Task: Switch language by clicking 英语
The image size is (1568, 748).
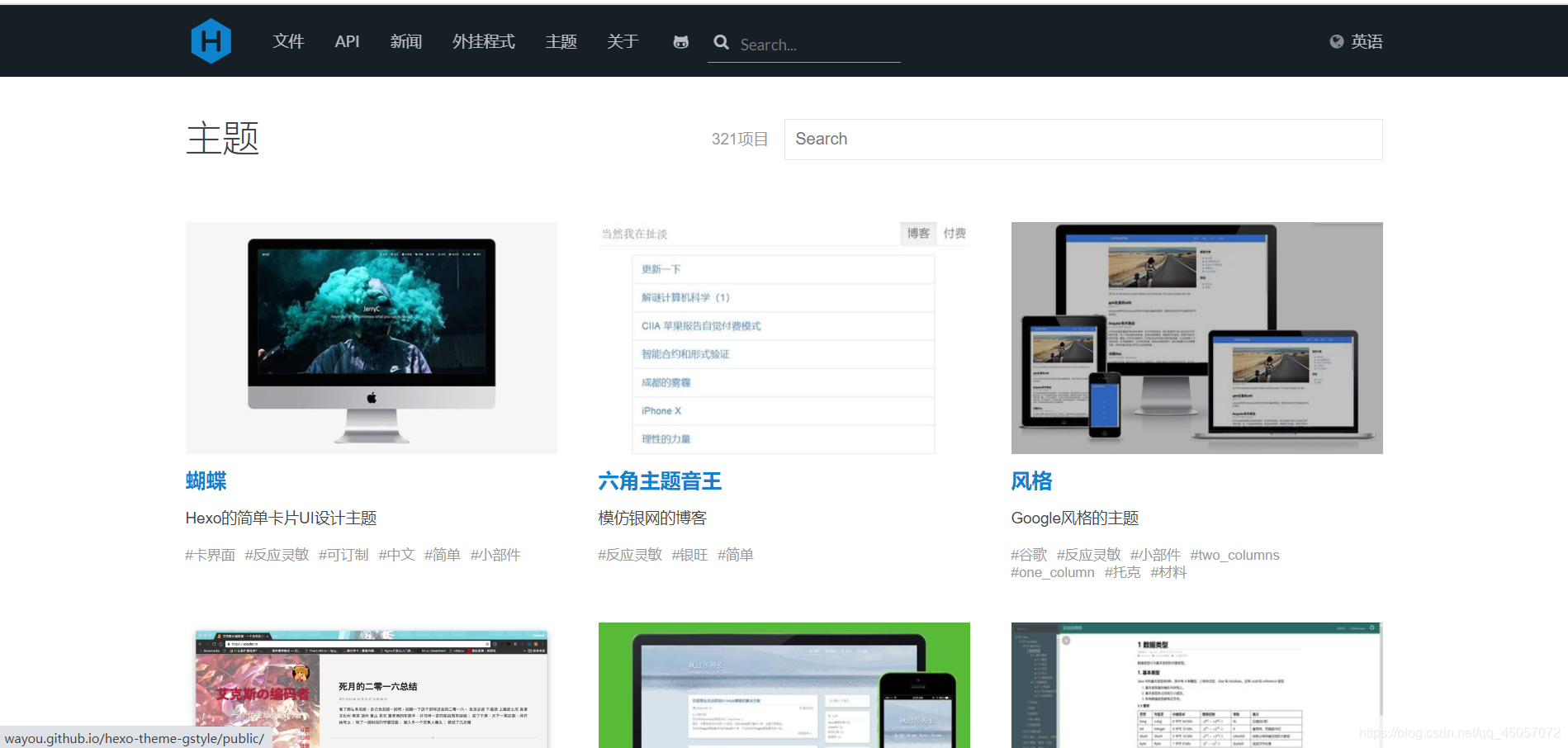Action: pyautogui.click(x=1365, y=41)
